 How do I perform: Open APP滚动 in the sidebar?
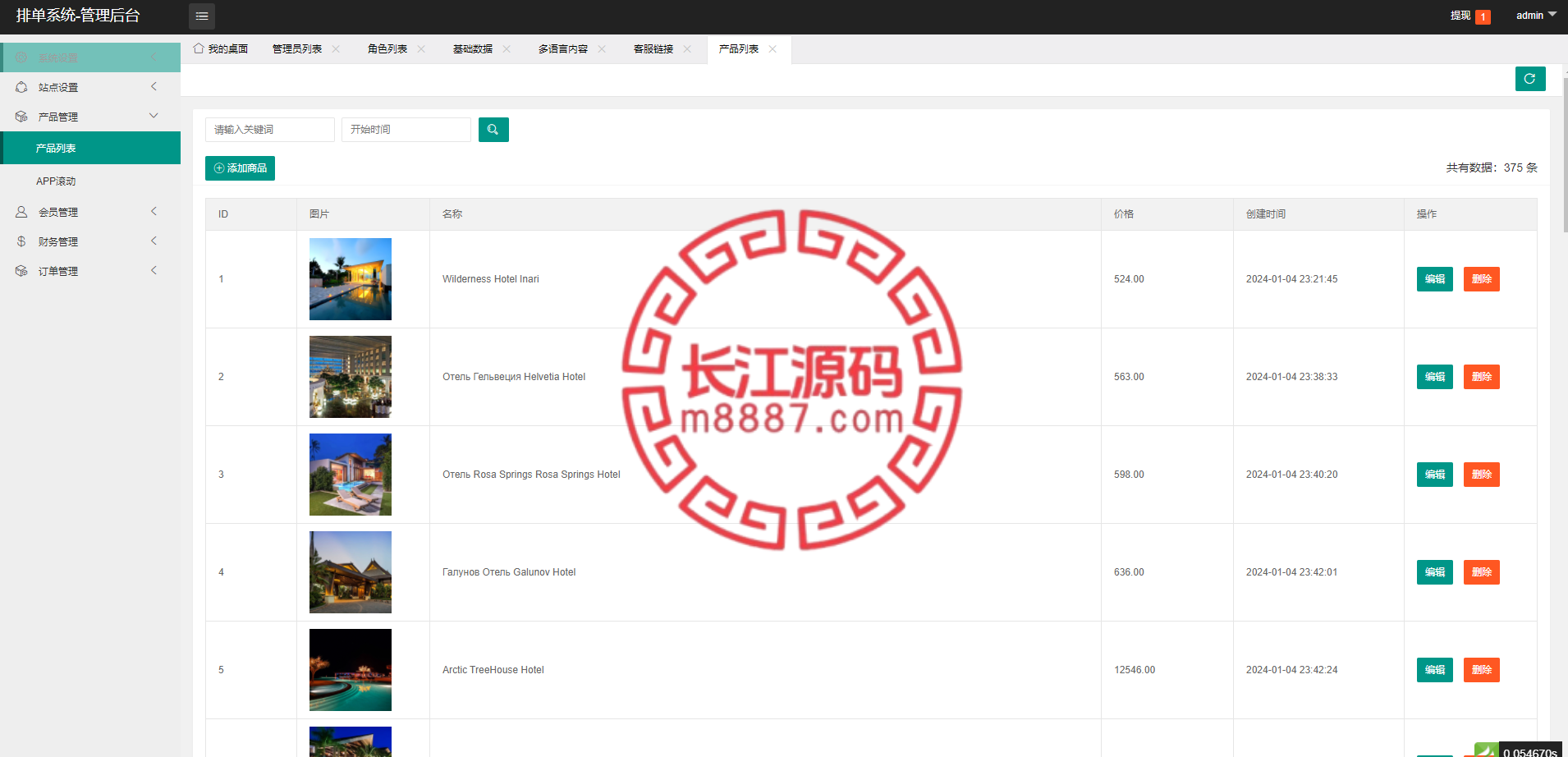tap(90, 181)
